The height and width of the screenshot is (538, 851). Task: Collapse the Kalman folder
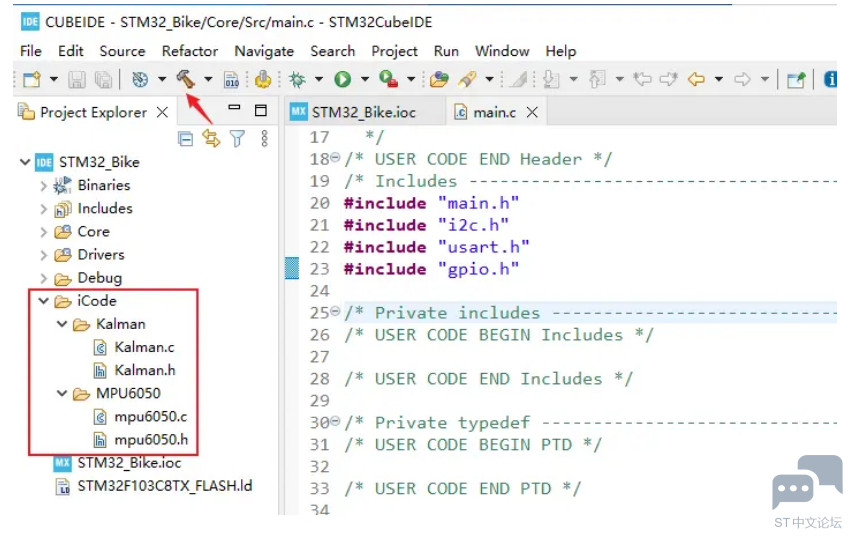tap(62, 324)
